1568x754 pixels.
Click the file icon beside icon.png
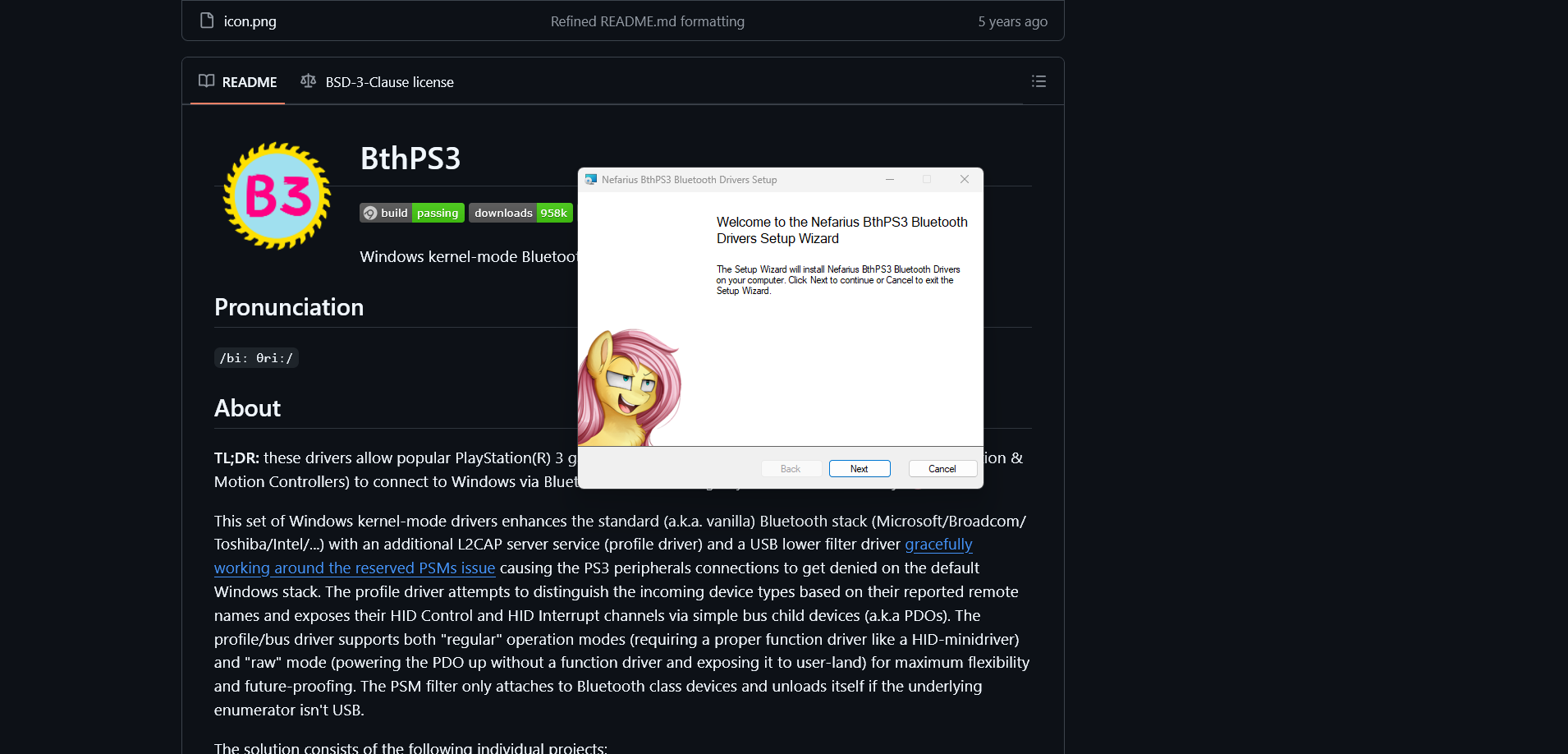click(x=207, y=21)
